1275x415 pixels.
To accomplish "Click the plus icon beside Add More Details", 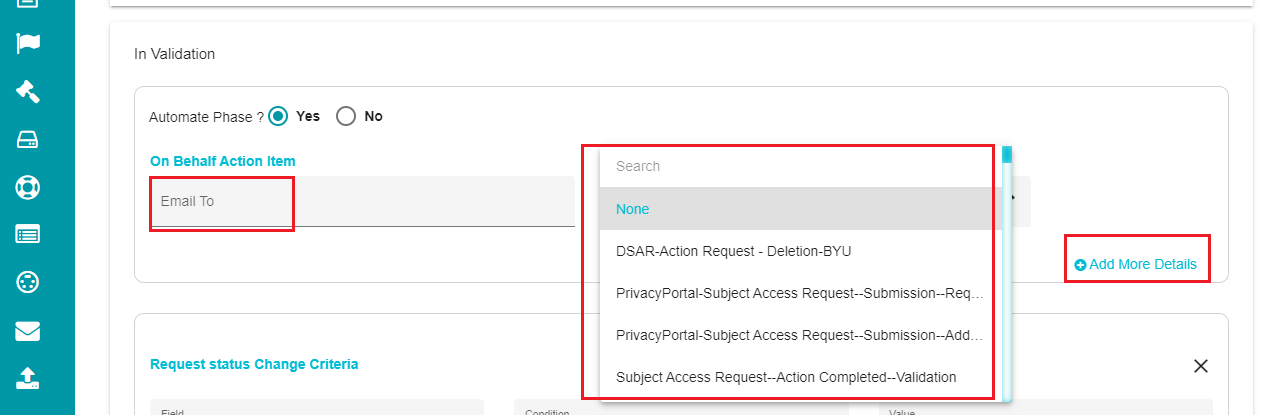I will (1080, 265).
